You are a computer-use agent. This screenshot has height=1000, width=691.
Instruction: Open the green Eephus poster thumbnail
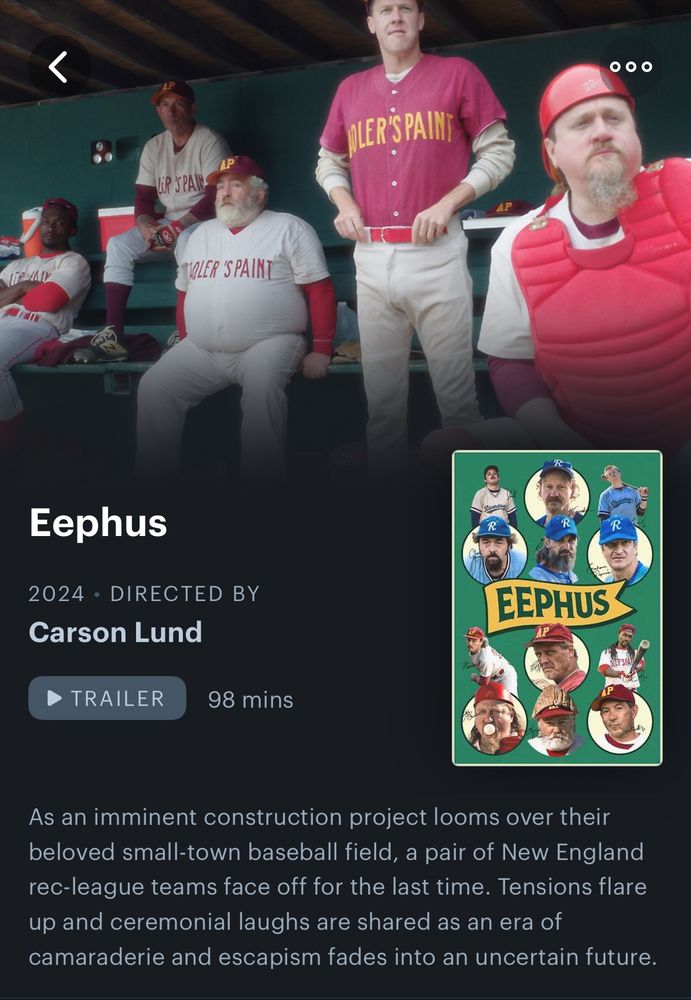pyautogui.click(x=557, y=608)
